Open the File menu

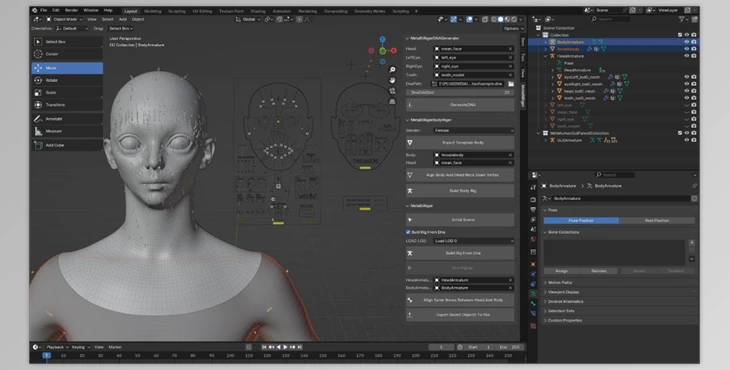pyautogui.click(x=43, y=10)
